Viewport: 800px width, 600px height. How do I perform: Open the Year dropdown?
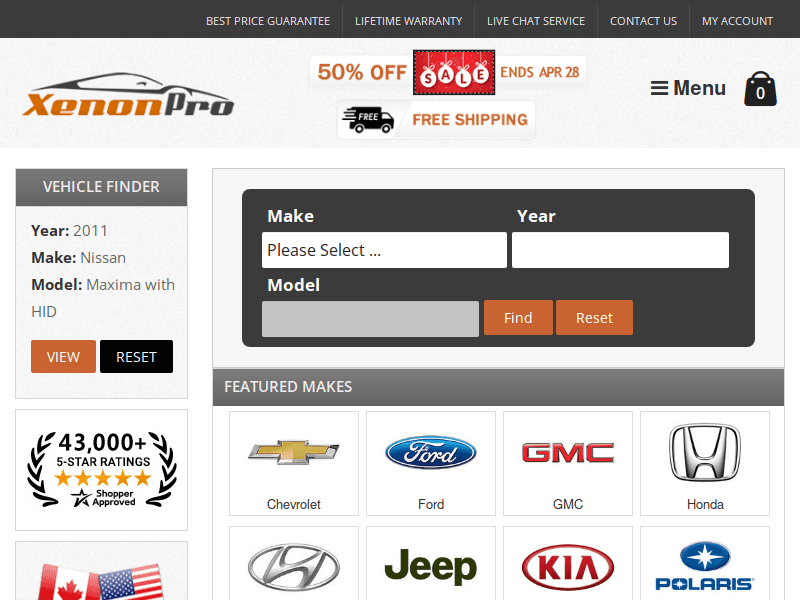(x=620, y=250)
